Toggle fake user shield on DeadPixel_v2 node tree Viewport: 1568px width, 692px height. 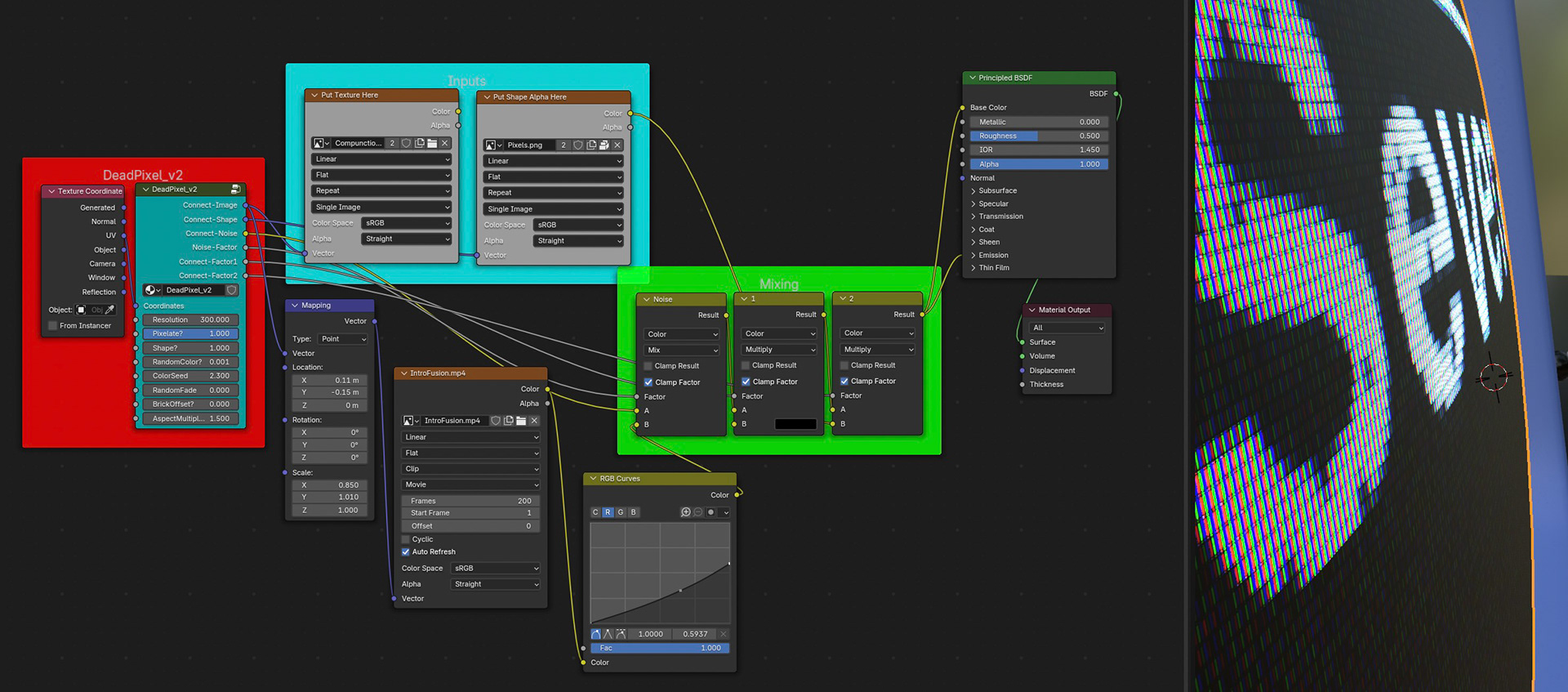click(x=231, y=290)
